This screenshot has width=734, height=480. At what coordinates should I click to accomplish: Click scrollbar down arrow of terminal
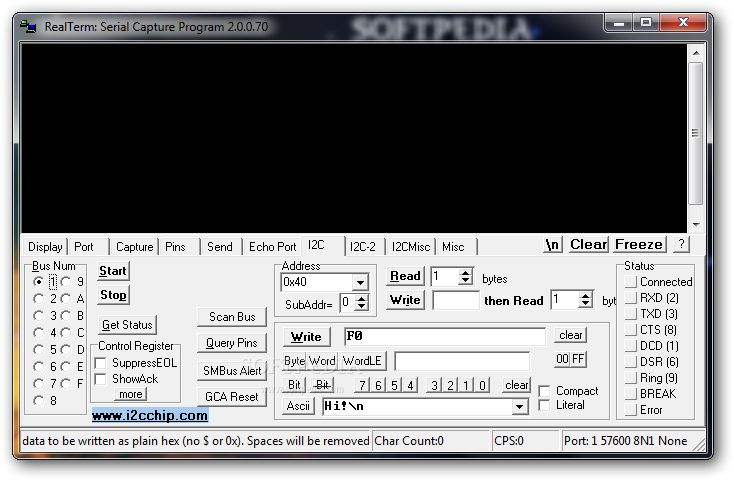click(x=696, y=225)
